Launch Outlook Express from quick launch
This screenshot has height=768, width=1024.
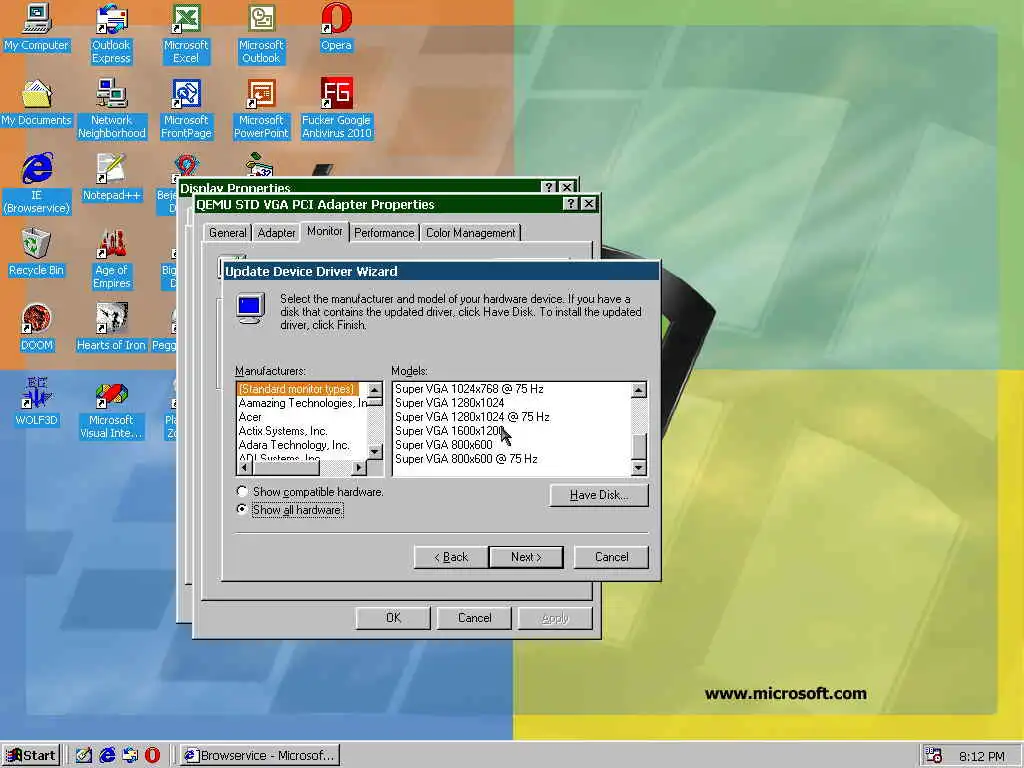[130, 756]
